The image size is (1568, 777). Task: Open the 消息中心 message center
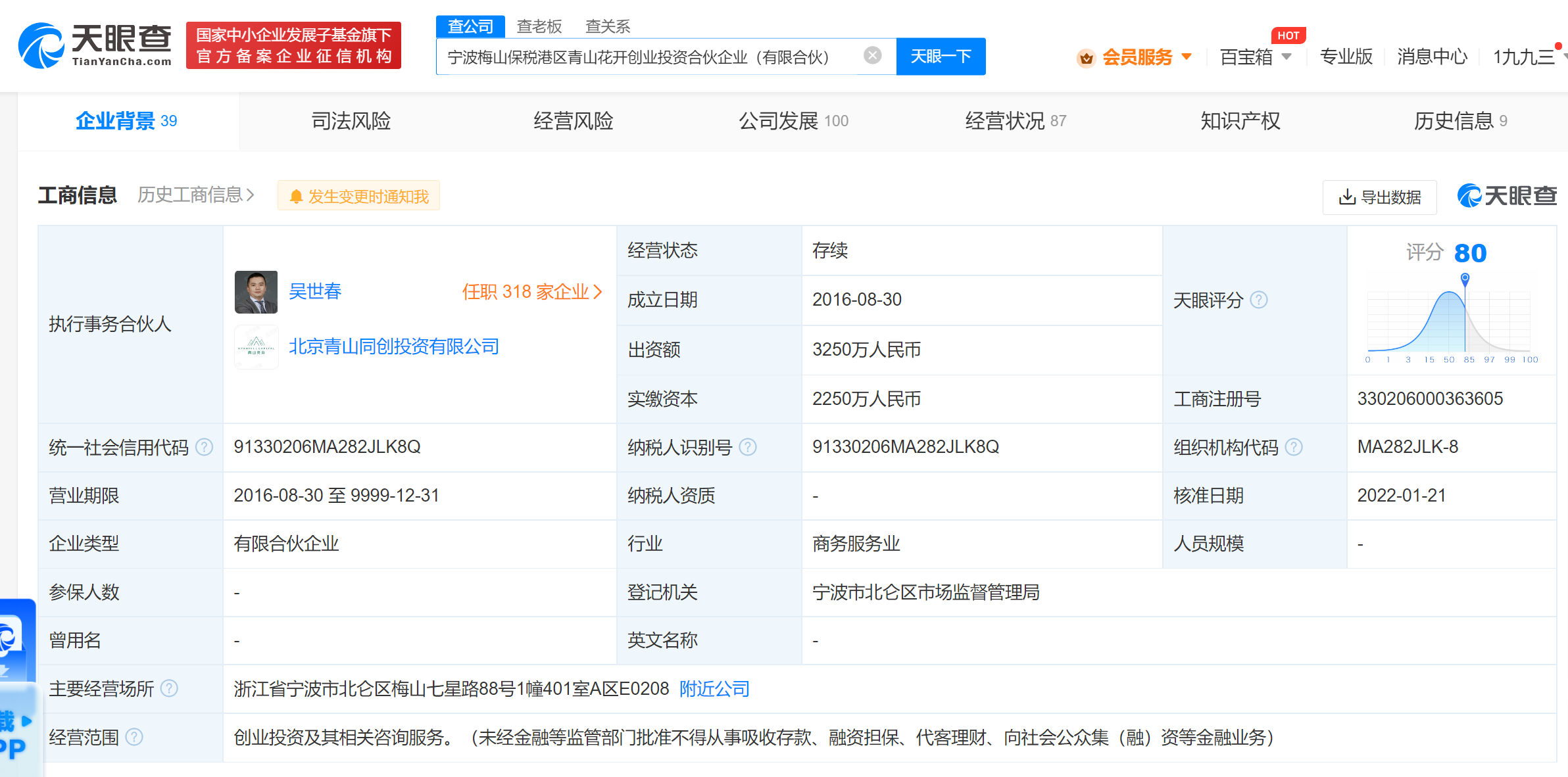tap(1431, 57)
